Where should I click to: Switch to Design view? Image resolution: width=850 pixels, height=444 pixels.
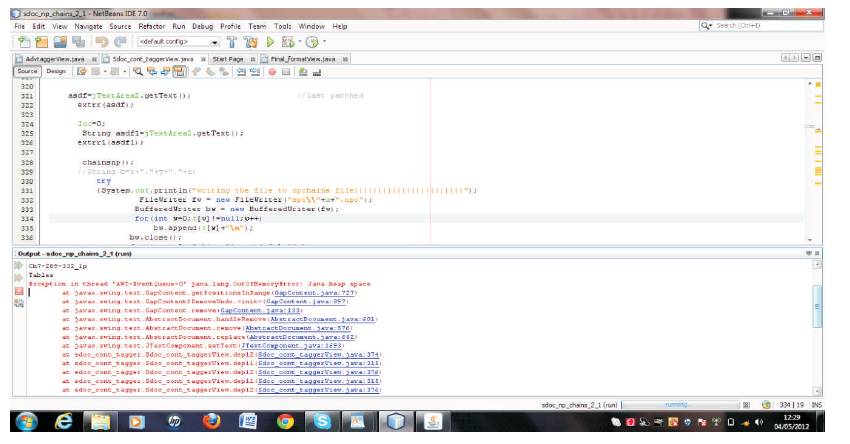click(x=56, y=71)
